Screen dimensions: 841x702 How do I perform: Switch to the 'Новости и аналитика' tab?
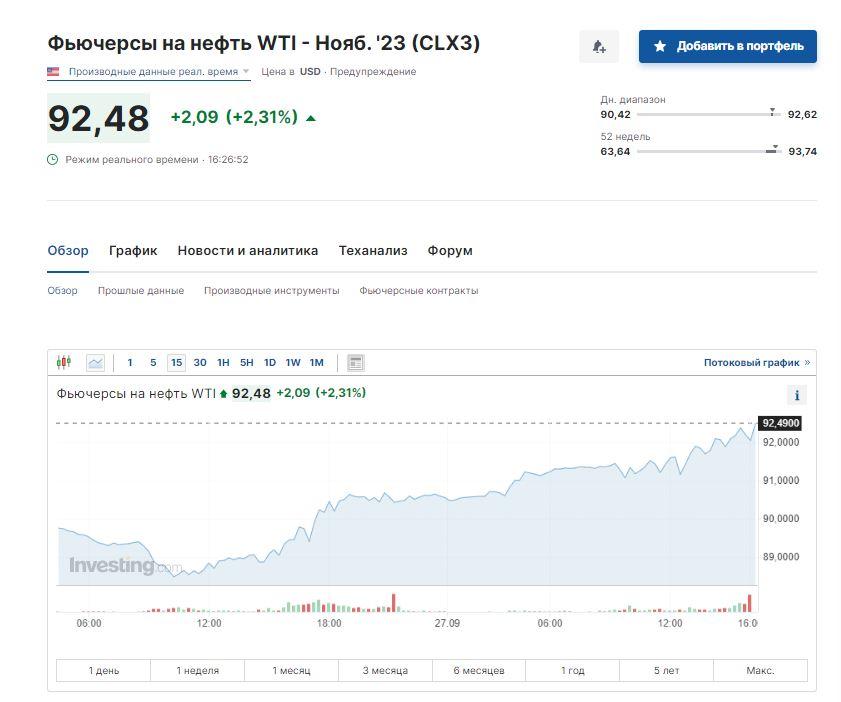pyautogui.click(x=248, y=251)
